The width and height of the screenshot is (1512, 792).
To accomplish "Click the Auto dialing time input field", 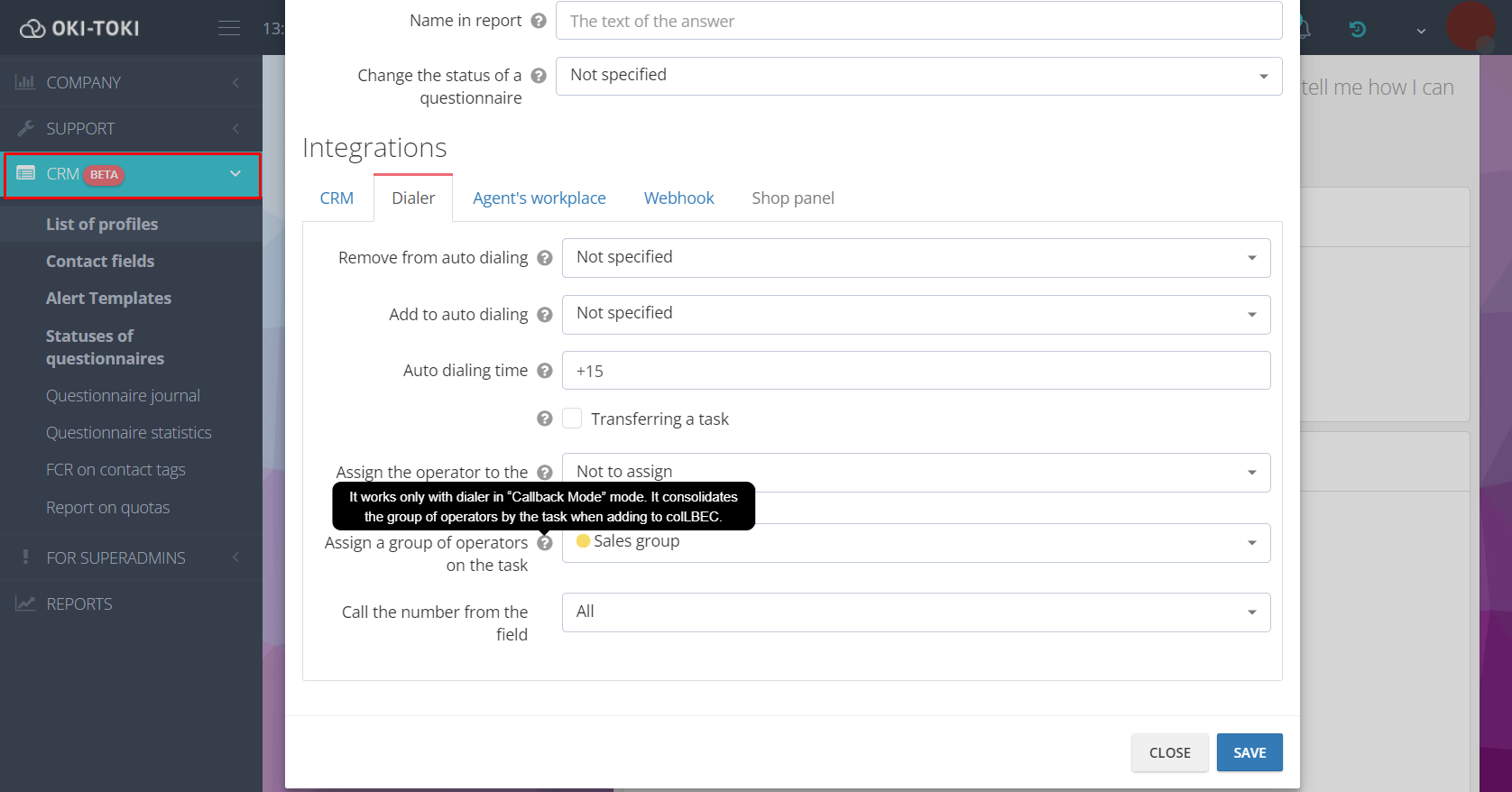I will click(916, 371).
